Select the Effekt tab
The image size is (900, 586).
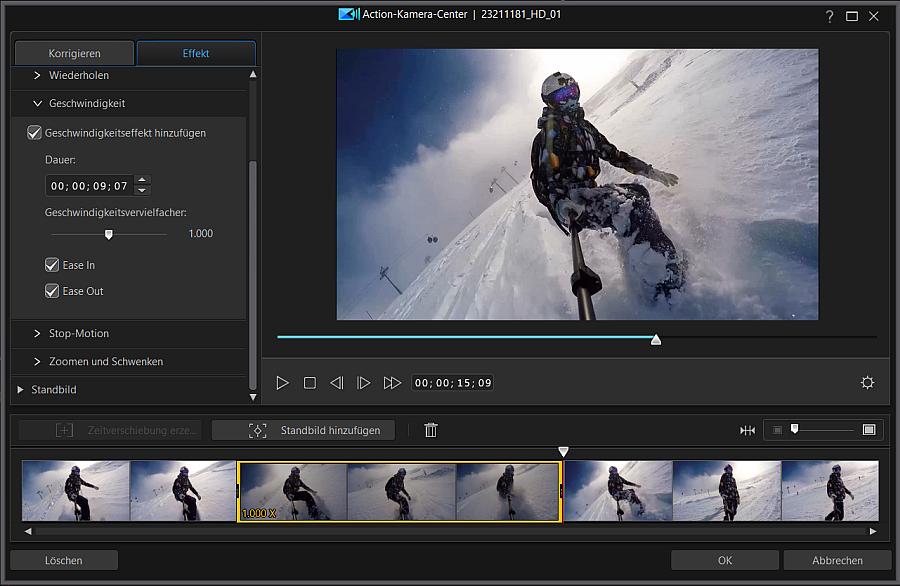tap(196, 53)
